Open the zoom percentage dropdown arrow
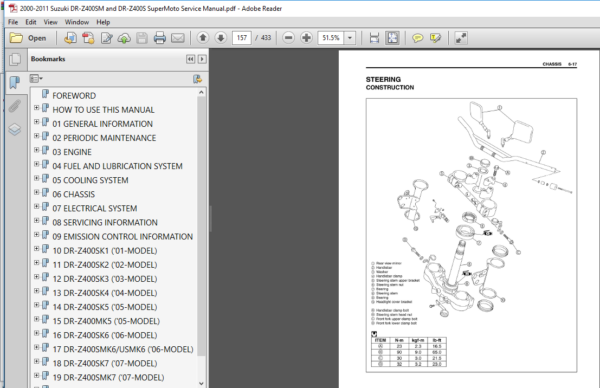 (x=350, y=38)
